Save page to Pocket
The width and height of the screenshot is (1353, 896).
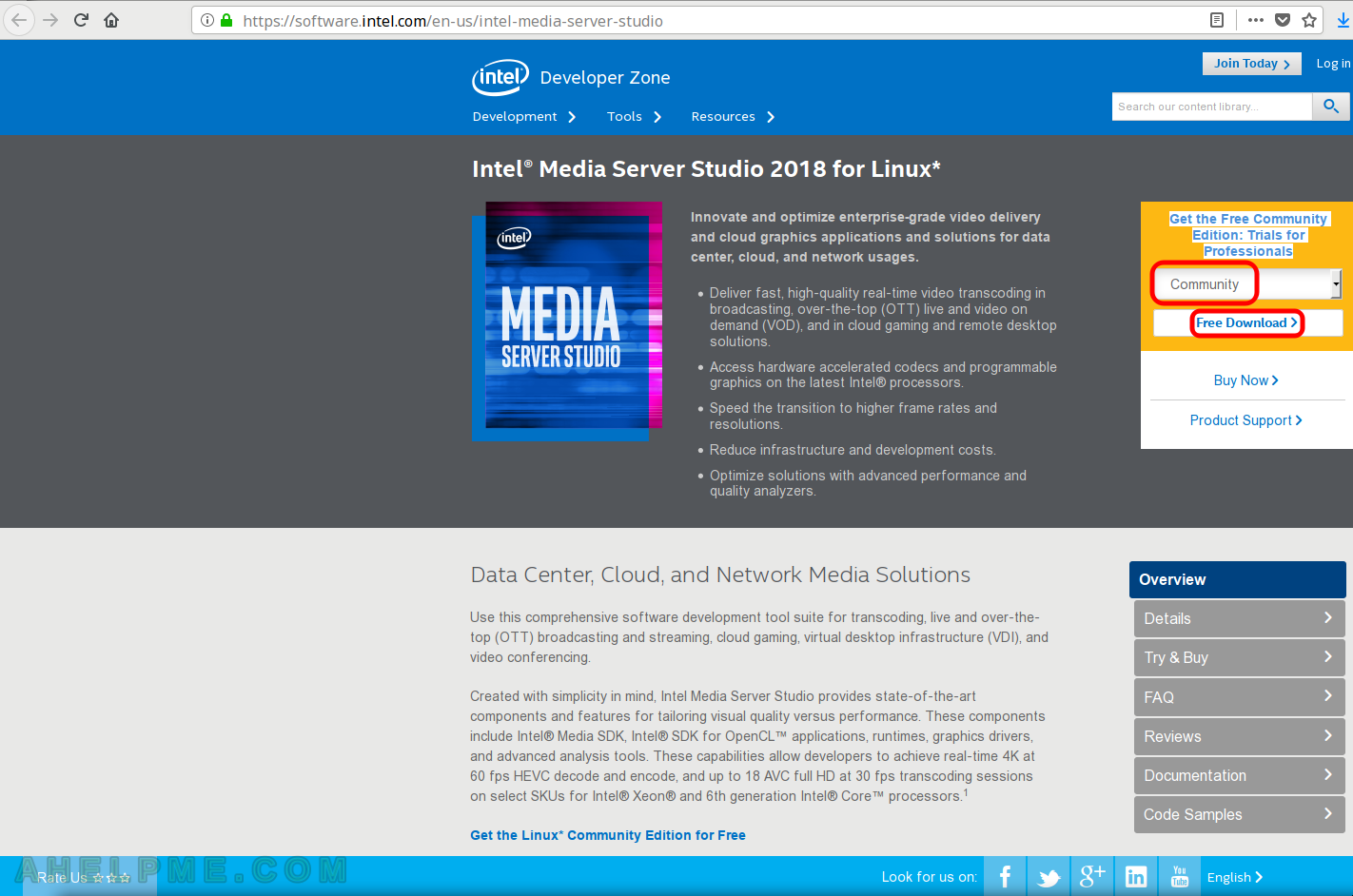pos(1283,20)
